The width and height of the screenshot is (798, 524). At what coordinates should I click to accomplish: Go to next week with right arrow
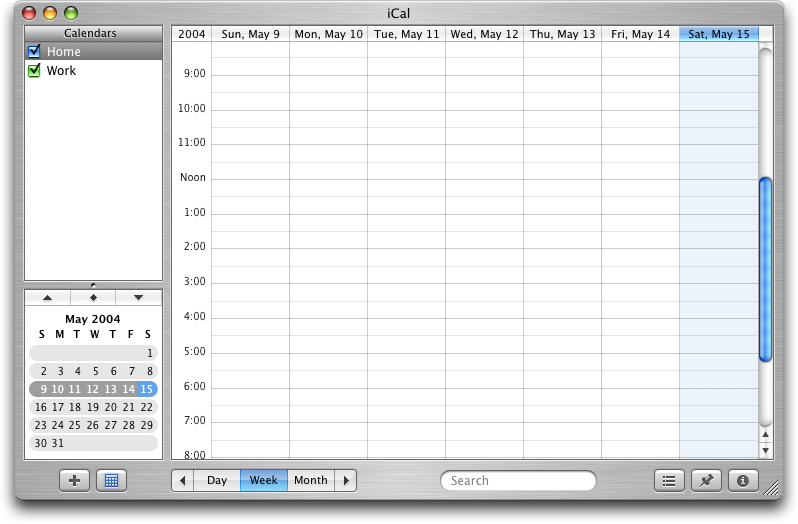click(x=346, y=480)
